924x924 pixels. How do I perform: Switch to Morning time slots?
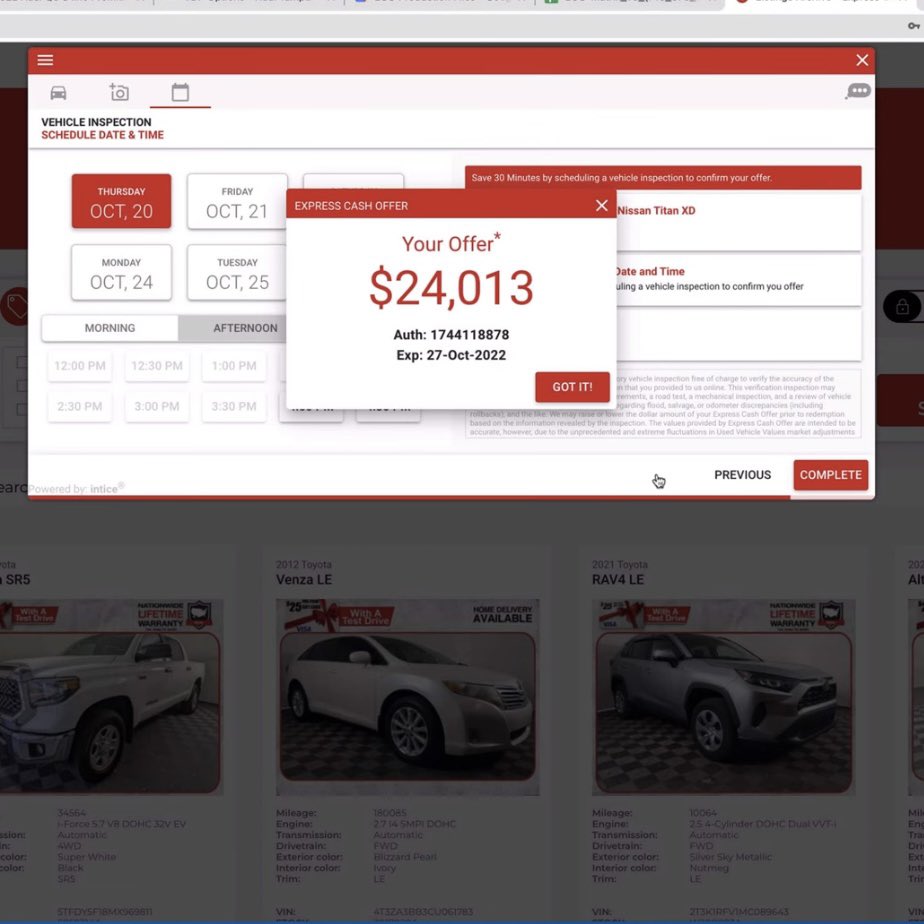click(x=110, y=328)
